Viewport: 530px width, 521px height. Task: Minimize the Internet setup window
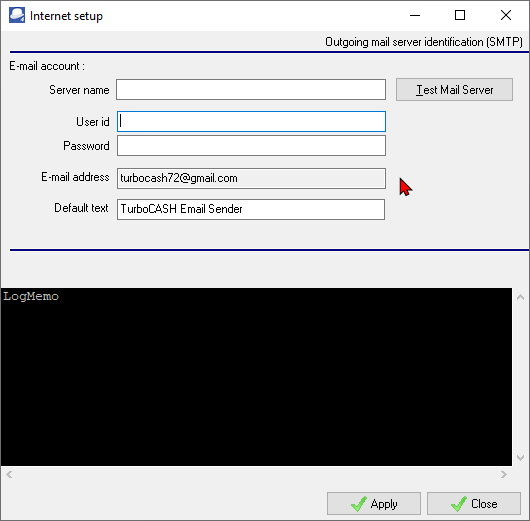click(x=415, y=16)
